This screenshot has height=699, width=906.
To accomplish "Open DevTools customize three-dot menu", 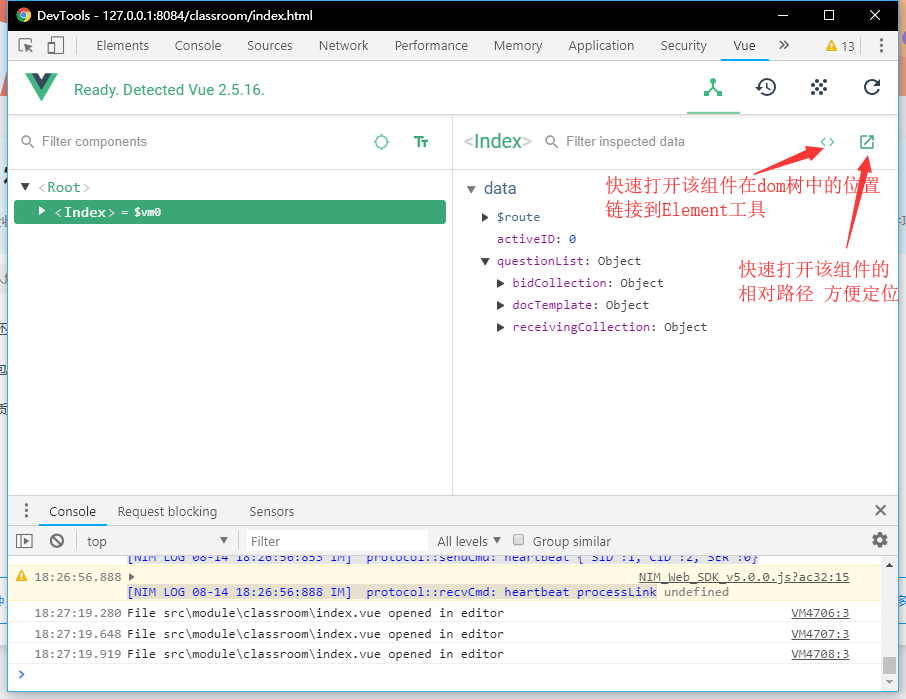I will (x=881, y=46).
